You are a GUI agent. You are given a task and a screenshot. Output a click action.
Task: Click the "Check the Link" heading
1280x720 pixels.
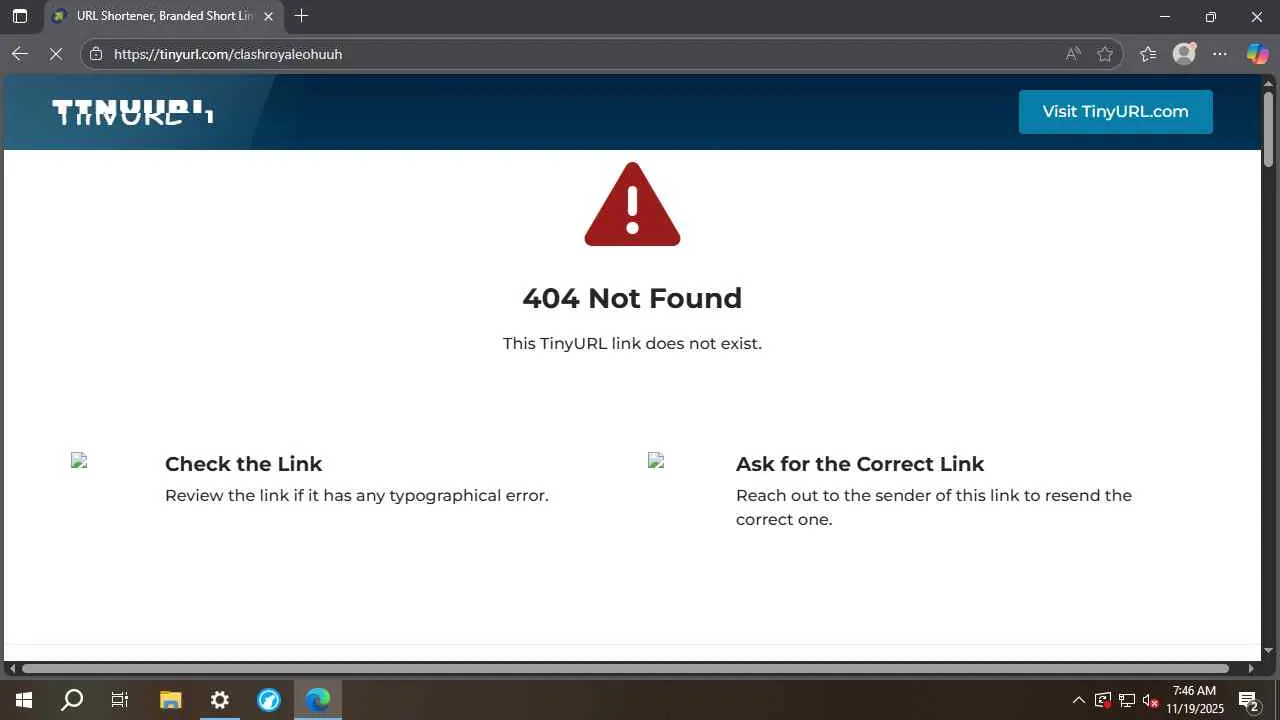(243, 464)
